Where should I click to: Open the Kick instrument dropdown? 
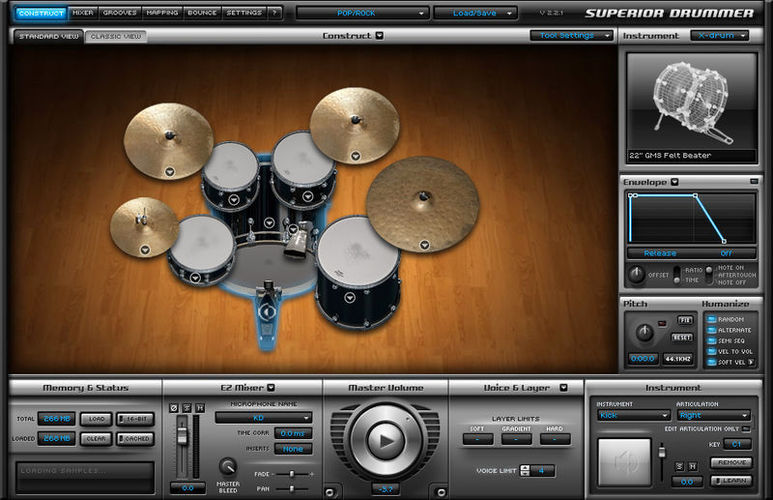(633, 415)
